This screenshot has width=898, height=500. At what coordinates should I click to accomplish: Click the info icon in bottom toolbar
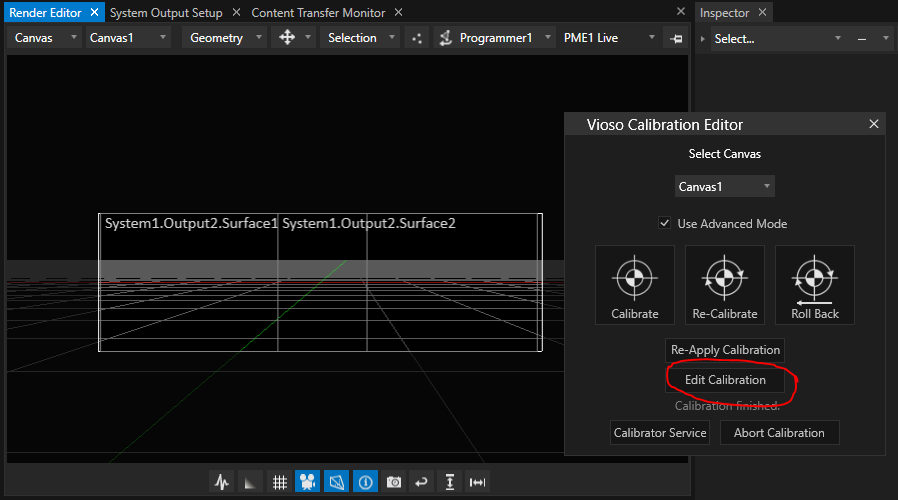click(365, 482)
